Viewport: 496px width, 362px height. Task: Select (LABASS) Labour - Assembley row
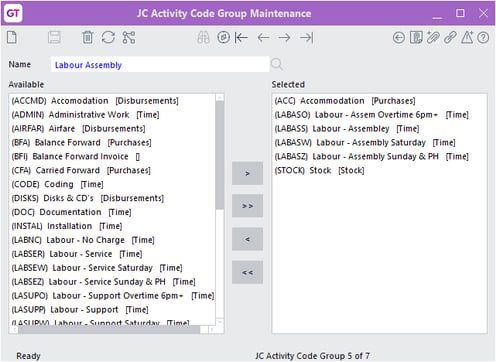(x=379, y=129)
